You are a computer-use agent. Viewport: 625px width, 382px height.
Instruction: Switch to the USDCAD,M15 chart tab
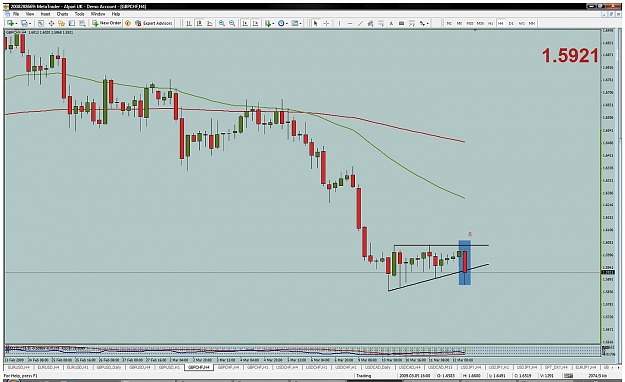[x=440, y=367]
